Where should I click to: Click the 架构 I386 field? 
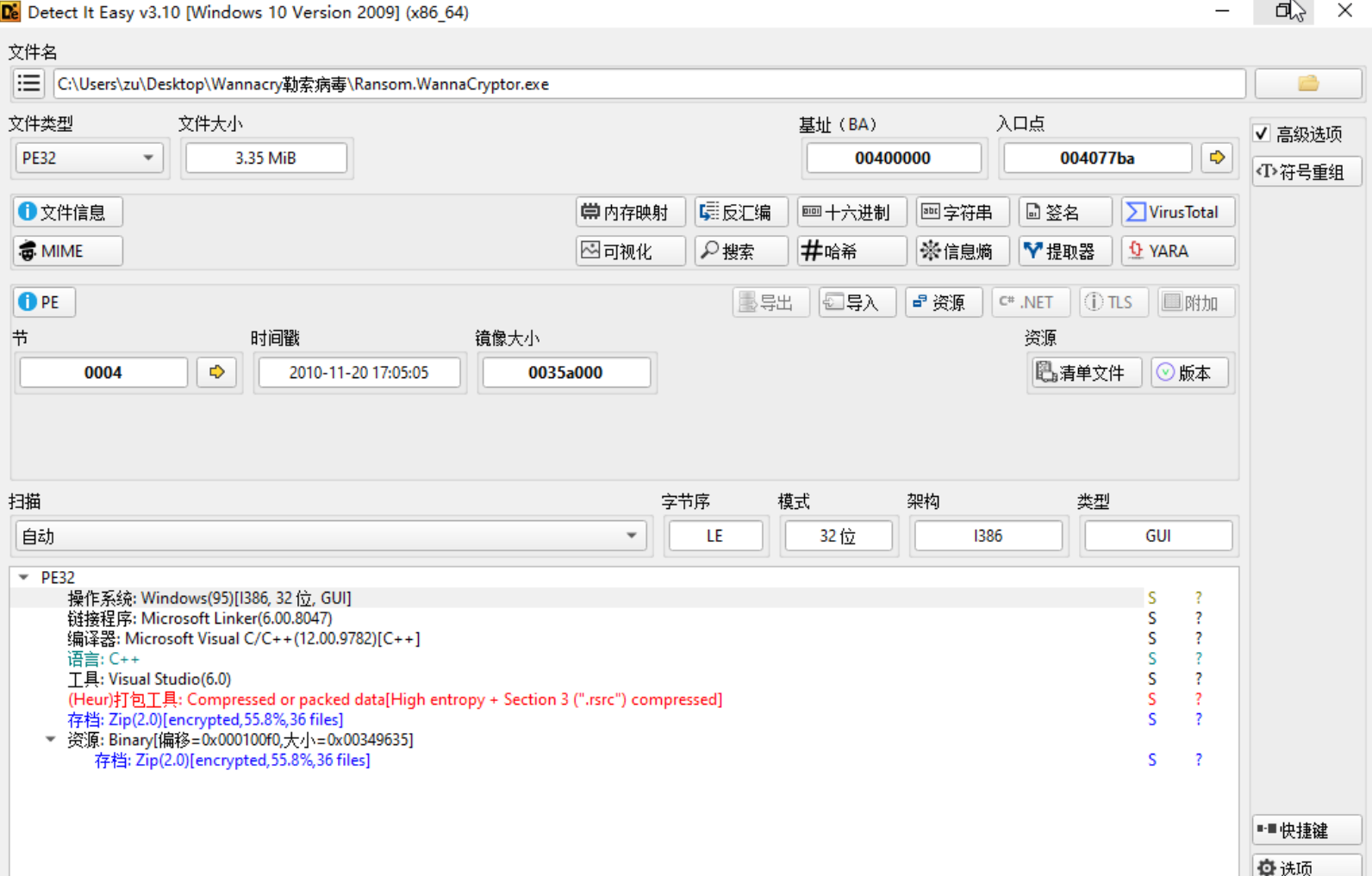tap(988, 536)
